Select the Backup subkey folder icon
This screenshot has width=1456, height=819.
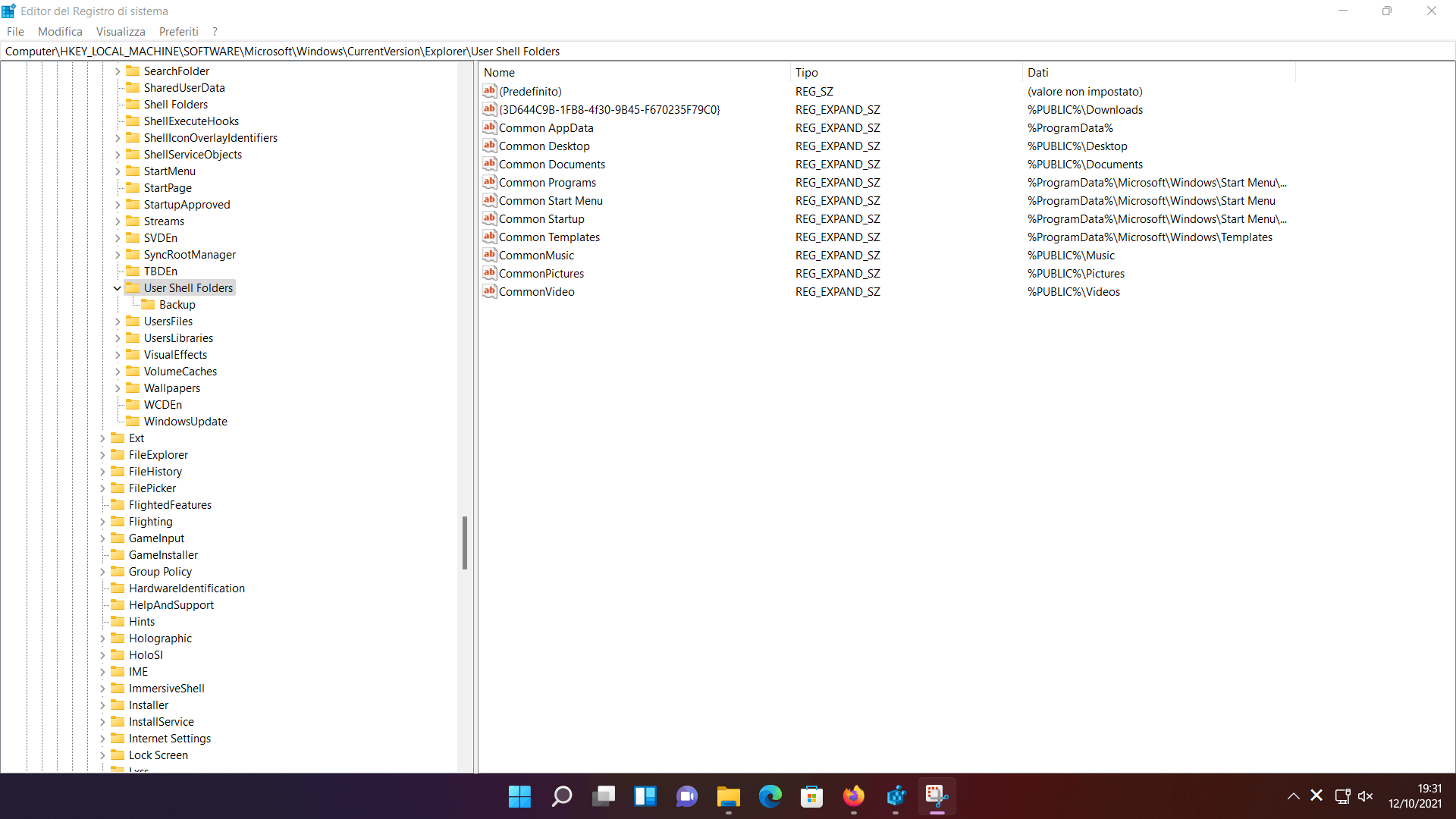(148, 304)
